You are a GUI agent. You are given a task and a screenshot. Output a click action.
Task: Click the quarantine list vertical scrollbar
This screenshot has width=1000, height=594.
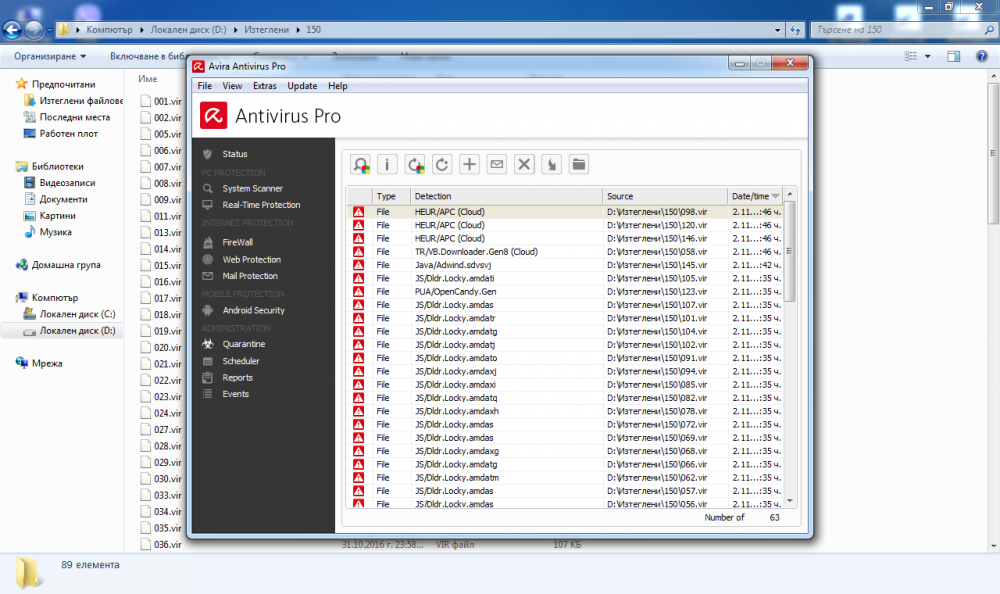point(790,251)
